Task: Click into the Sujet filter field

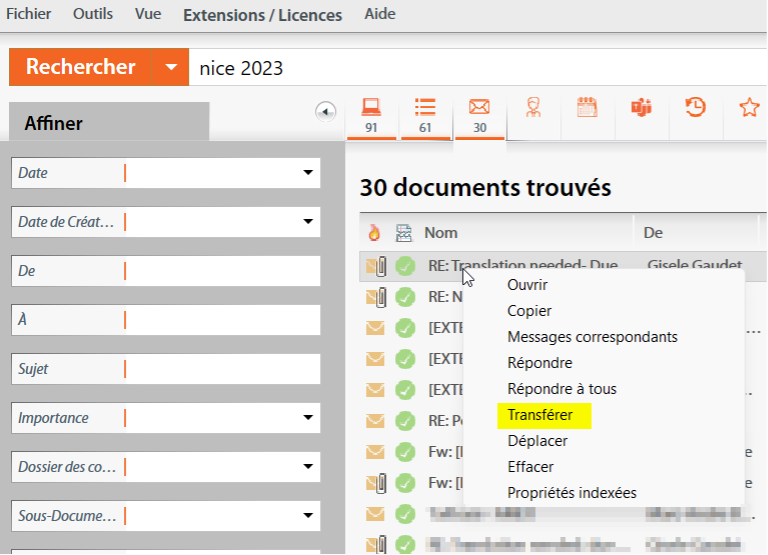Action: [x=220, y=369]
